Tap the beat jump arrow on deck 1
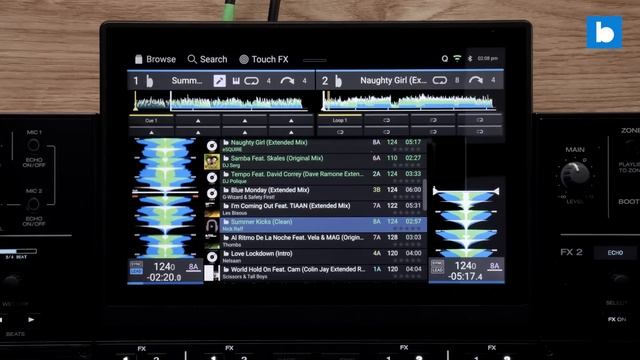640x360 pixels. click(287, 81)
